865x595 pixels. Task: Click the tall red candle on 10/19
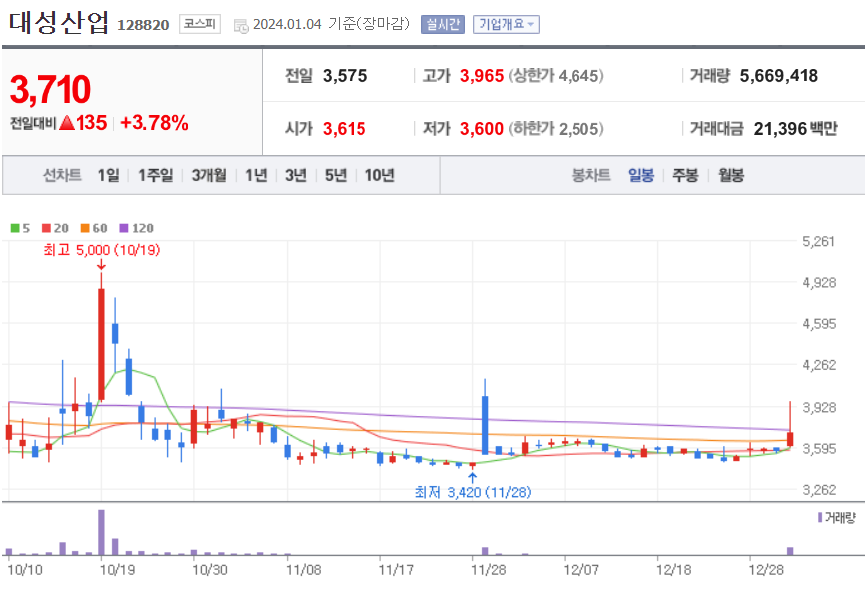coord(102,345)
